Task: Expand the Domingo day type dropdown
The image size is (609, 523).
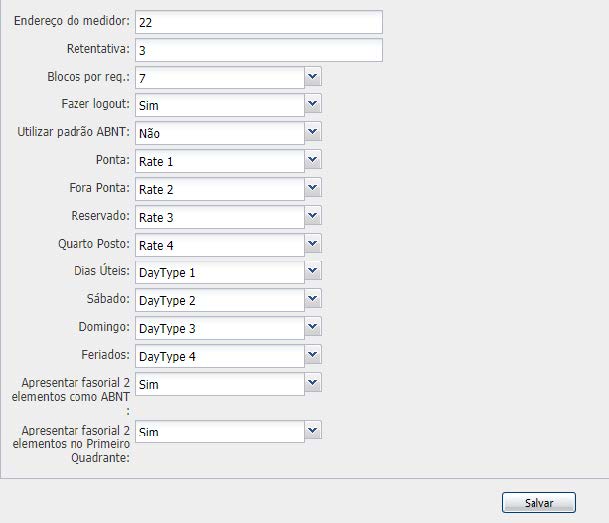Action: [313, 327]
